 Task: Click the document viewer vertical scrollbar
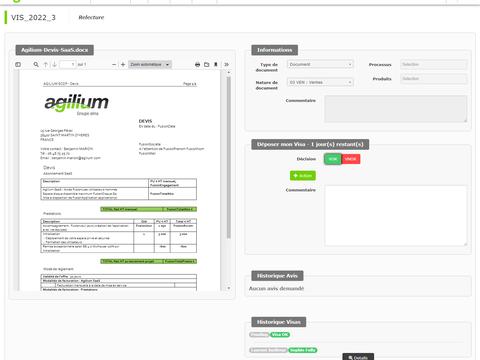point(229,157)
